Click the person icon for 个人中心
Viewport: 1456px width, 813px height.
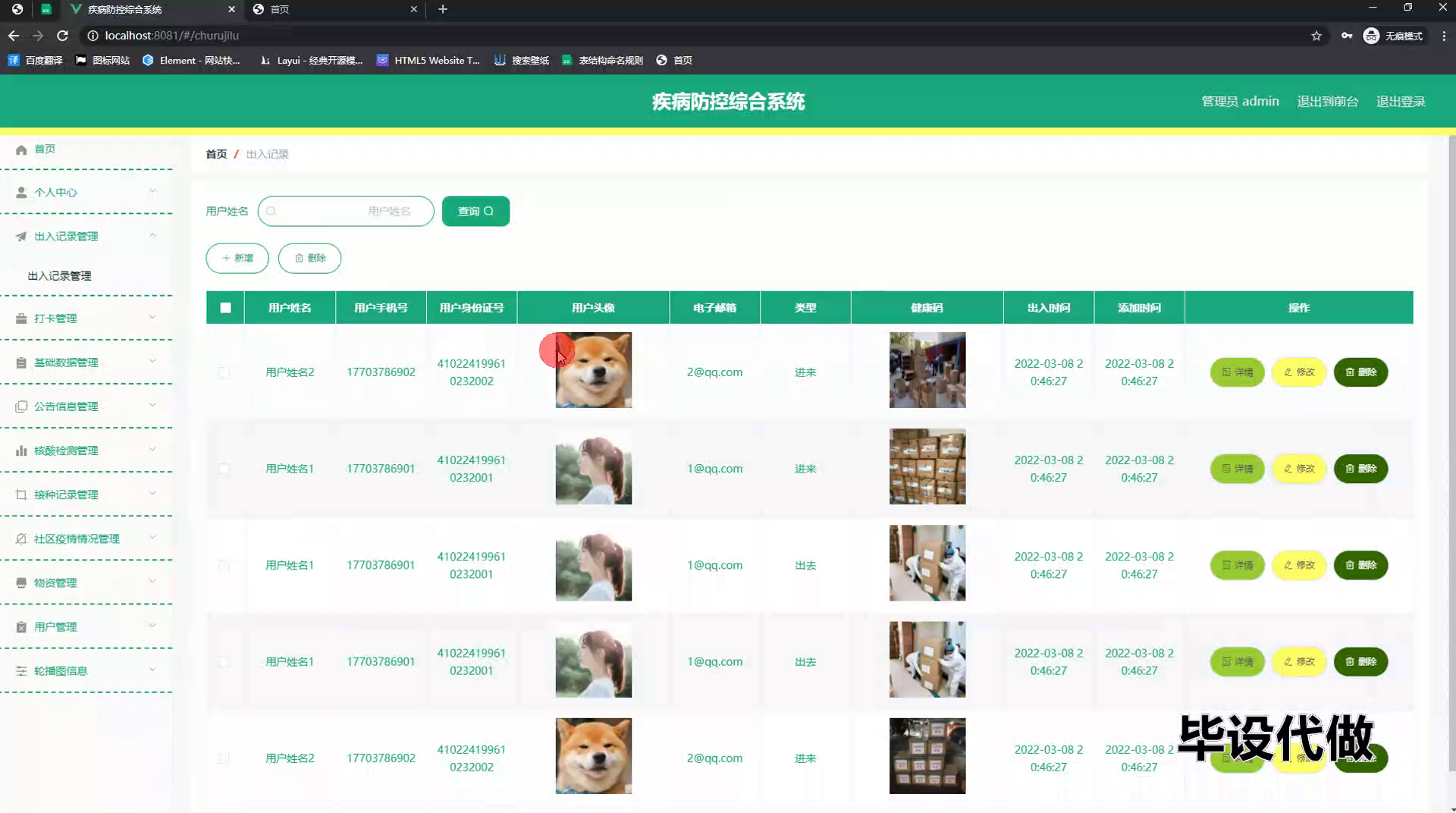21,193
